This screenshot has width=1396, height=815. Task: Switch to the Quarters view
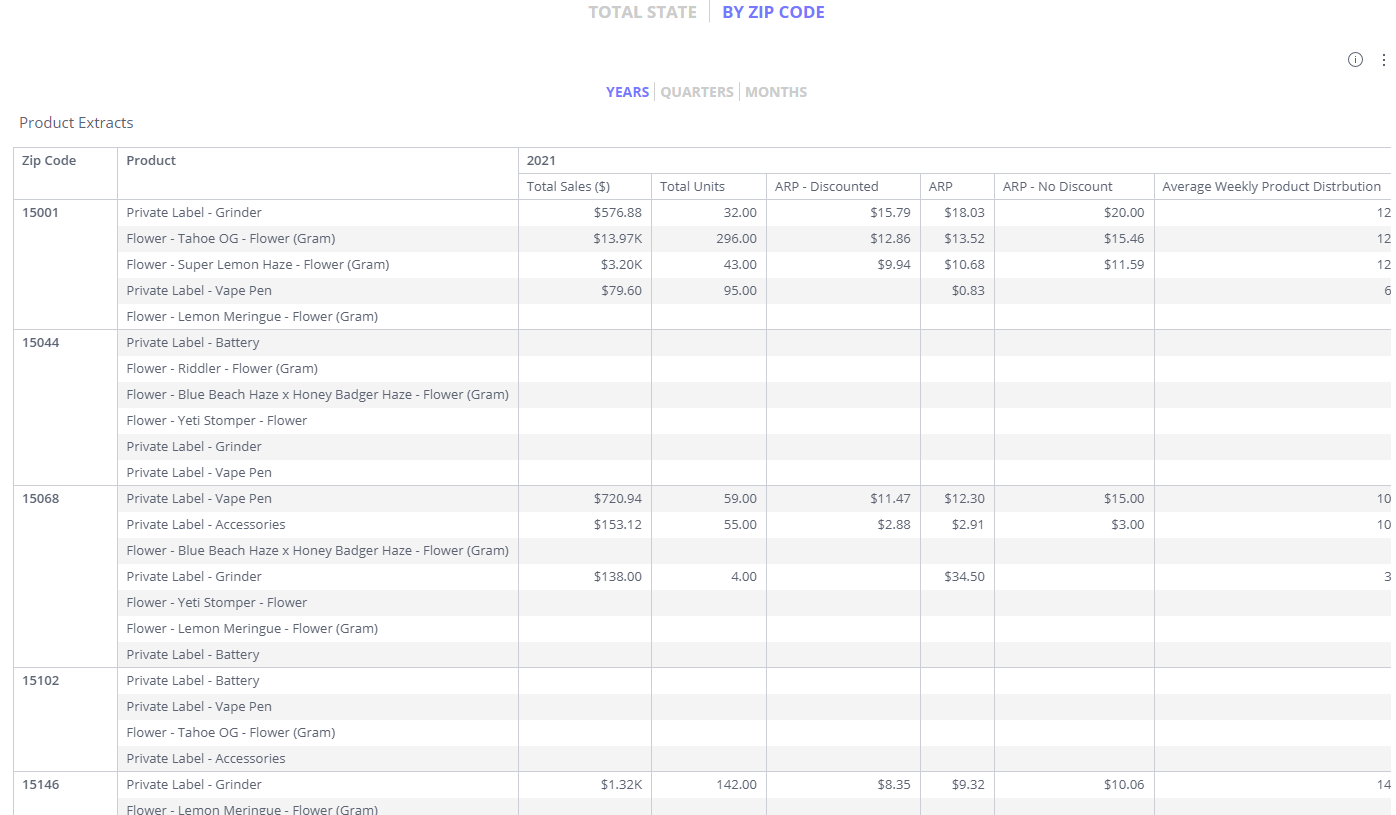[697, 92]
